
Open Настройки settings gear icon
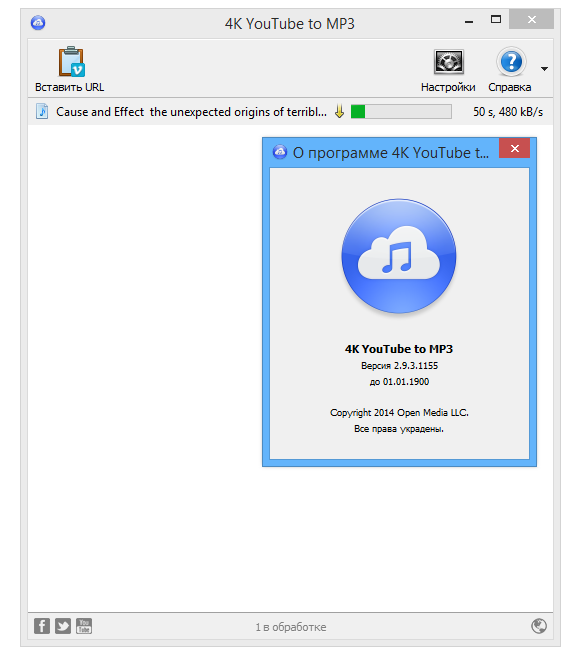448,62
